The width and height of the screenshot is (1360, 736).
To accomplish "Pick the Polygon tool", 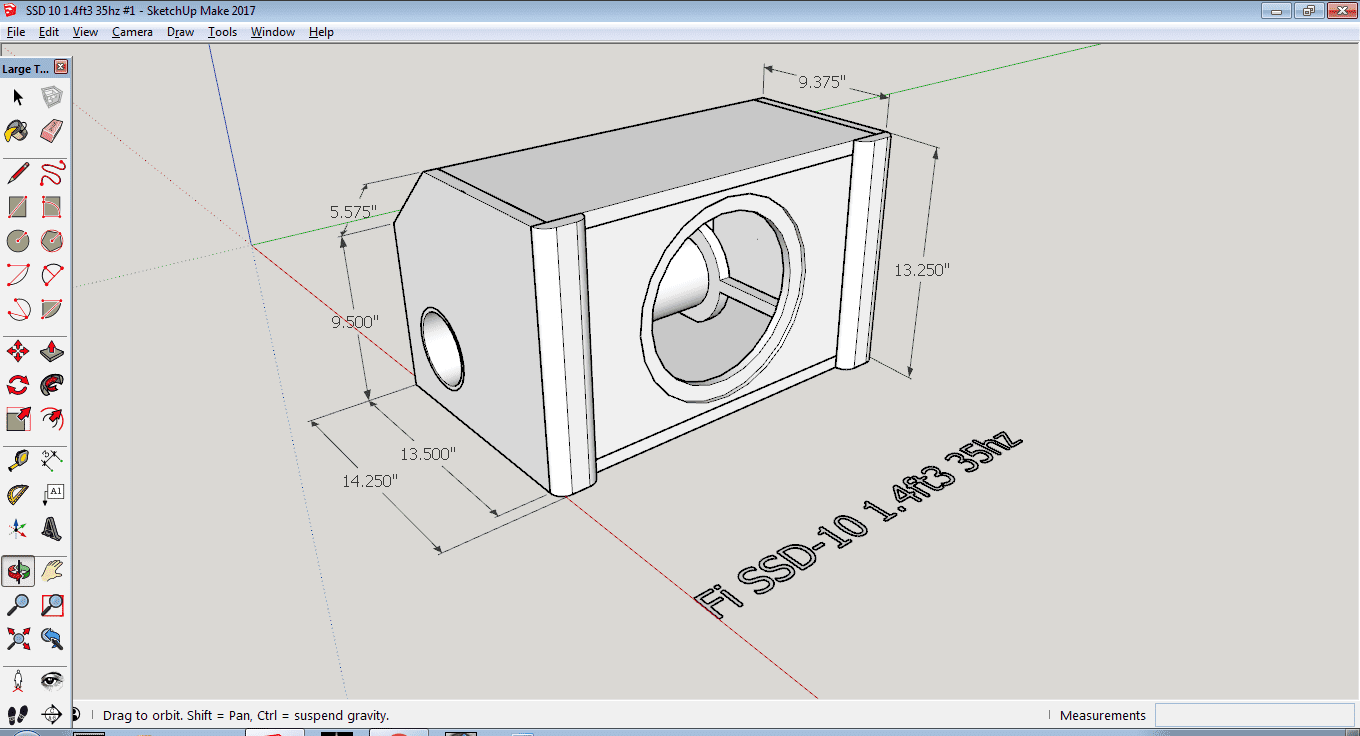I will click(x=52, y=241).
